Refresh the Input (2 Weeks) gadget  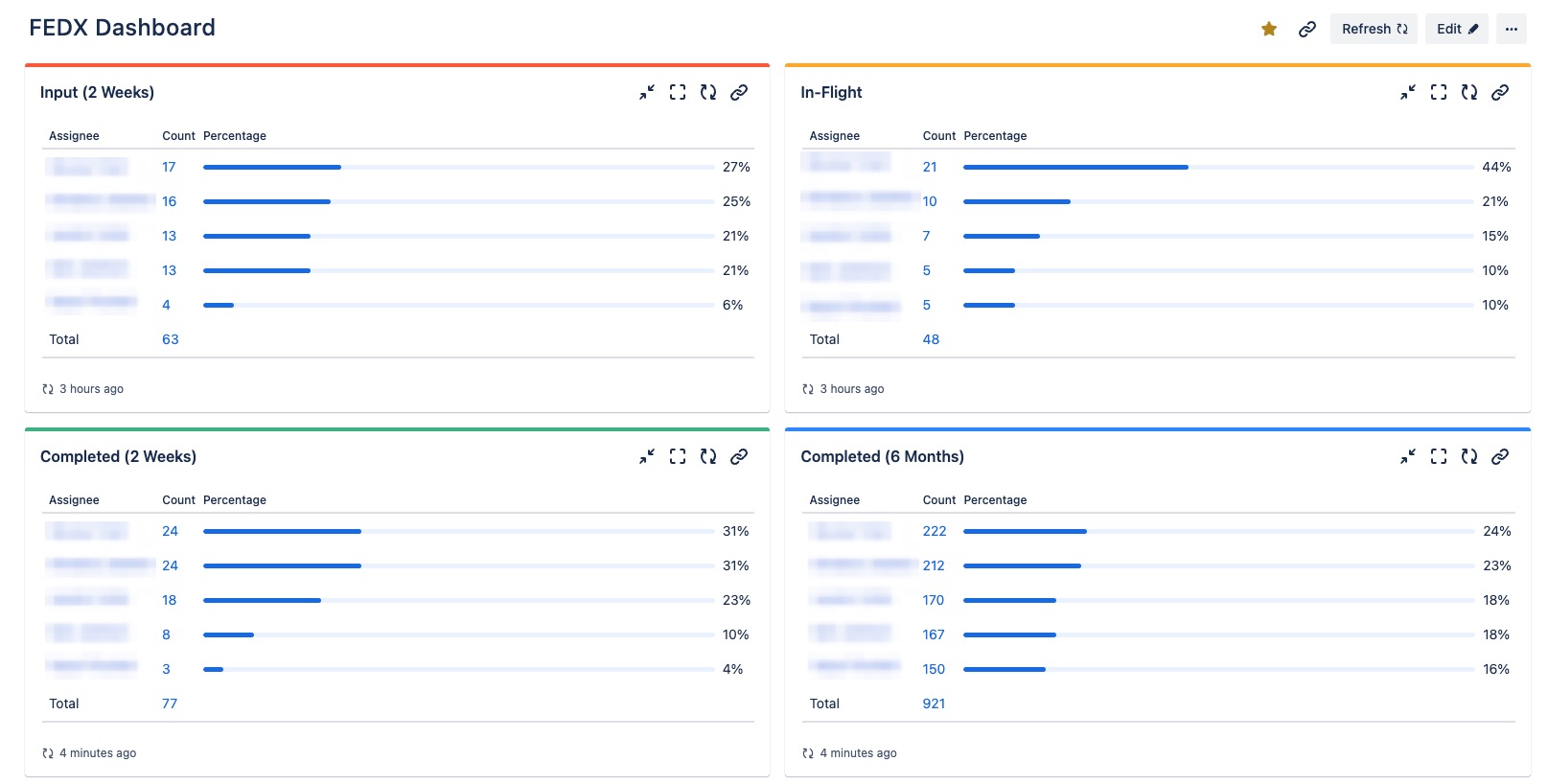click(x=708, y=92)
